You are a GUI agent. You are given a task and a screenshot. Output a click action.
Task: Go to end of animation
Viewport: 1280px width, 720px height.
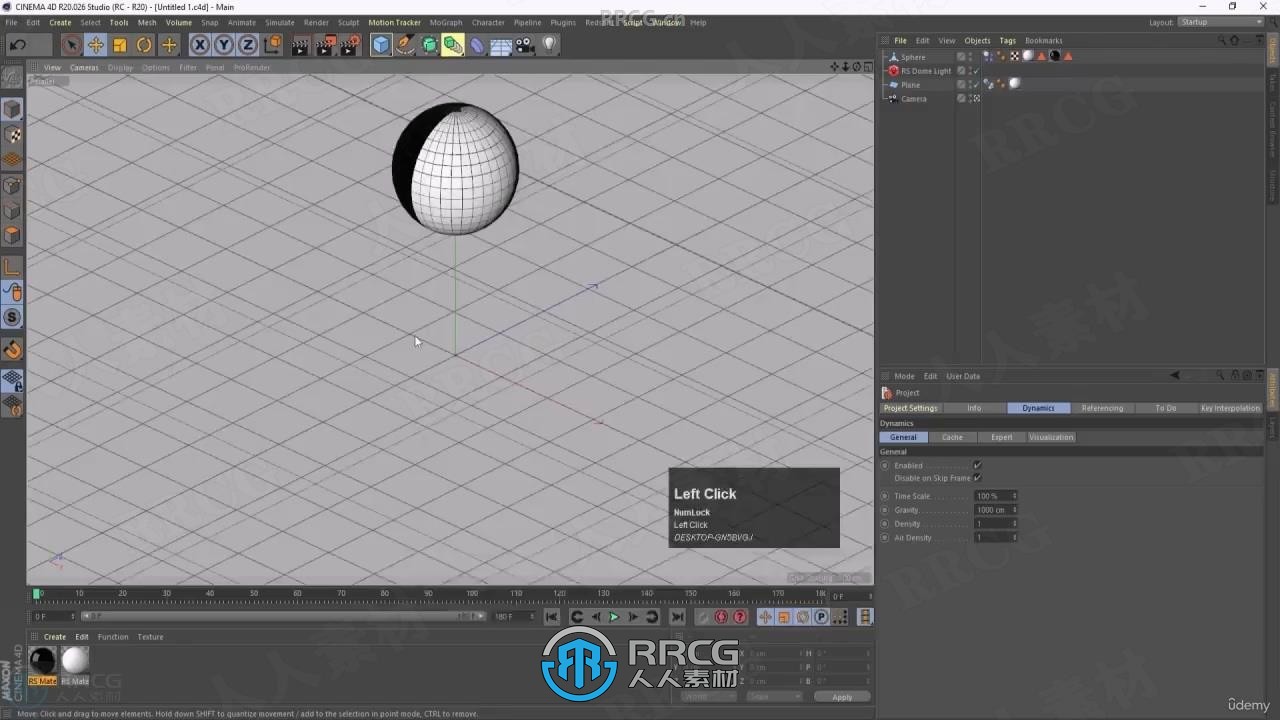coord(677,617)
